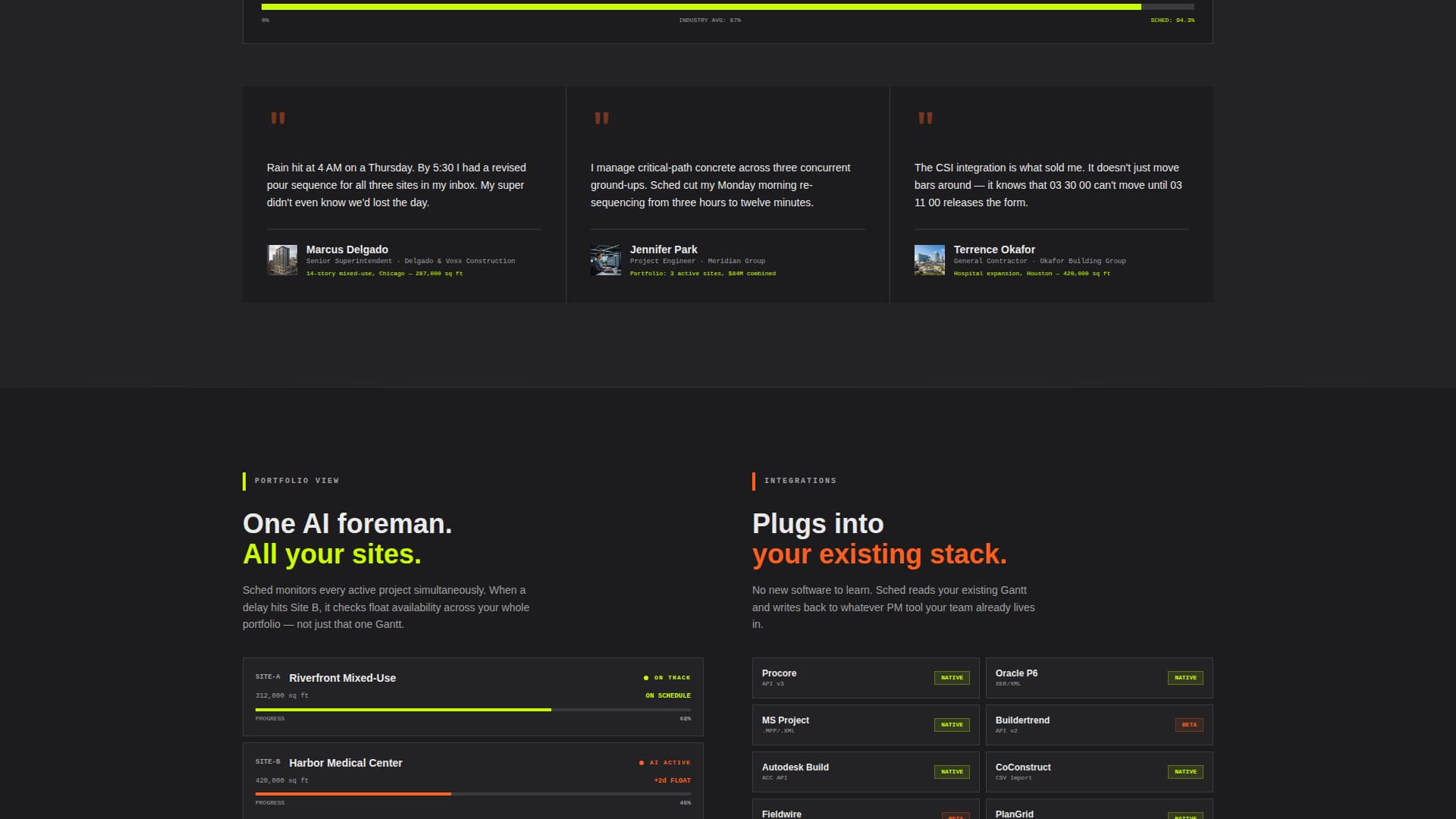Click the 'your existing stack.' orange heading
The width and height of the screenshot is (1456, 819).
pyautogui.click(x=880, y=554)
